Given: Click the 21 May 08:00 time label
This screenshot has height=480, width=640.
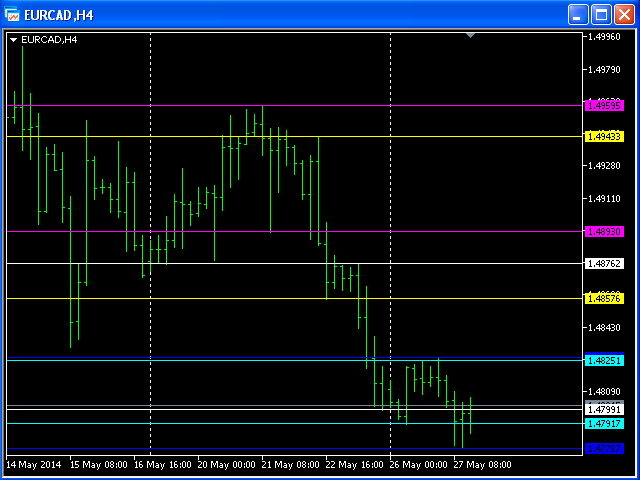Looking at the screenshot, I should click(x=291, y=465).
